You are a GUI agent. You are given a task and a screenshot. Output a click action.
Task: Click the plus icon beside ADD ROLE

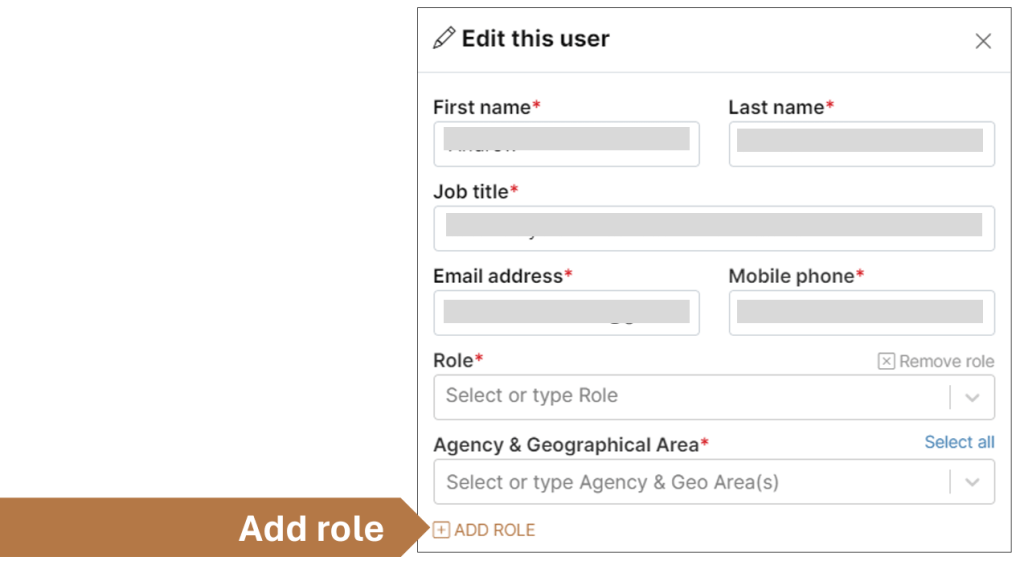click(x=441, y=530)
